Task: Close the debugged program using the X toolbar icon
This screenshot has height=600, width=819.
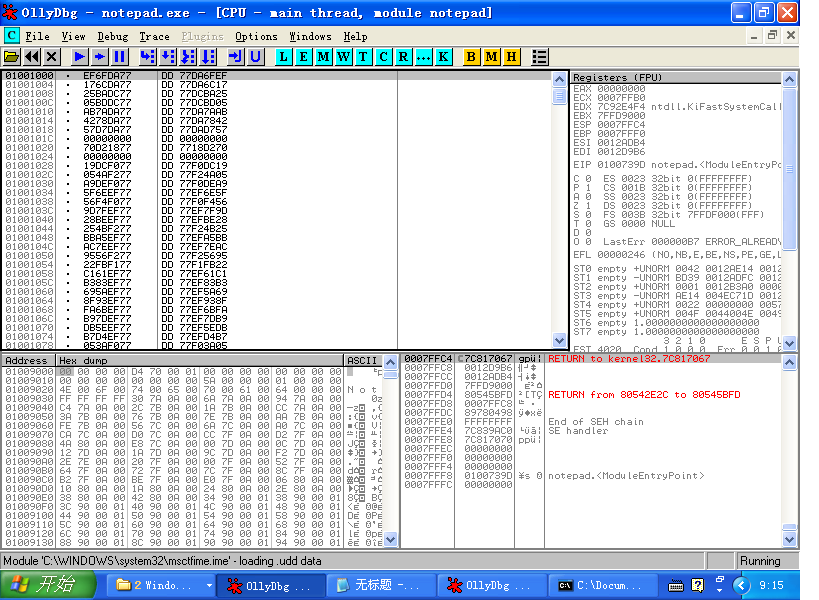Action: tap(51, 56)
